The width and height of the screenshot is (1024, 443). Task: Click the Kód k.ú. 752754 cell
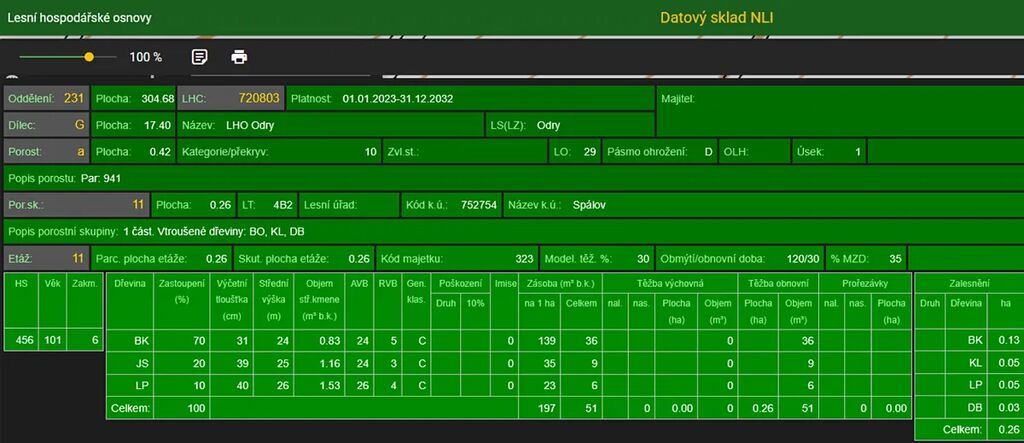(x=451, y=205)
